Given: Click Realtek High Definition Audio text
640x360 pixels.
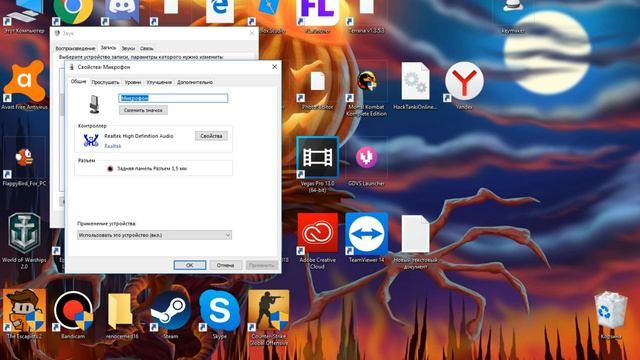Looking at the screenshot, I should tap(139, 136).
